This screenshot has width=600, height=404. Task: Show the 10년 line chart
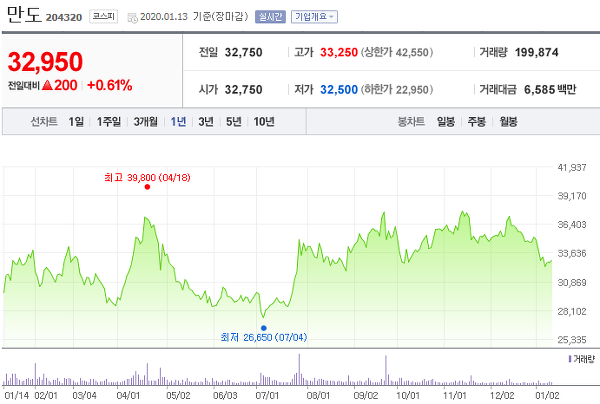pos(264,122)
